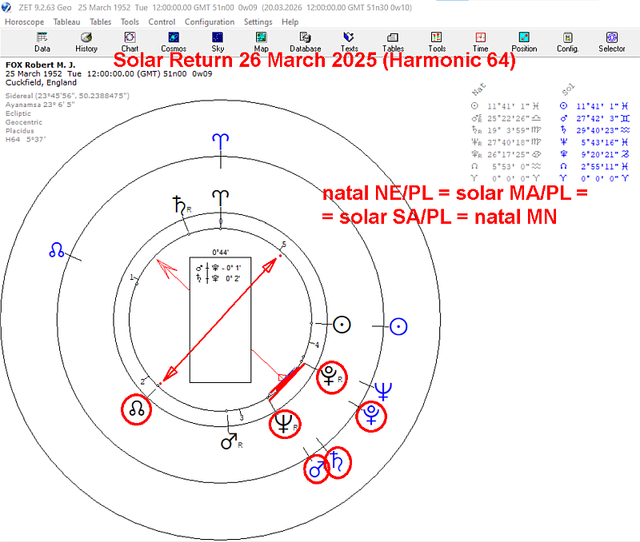Click natal Saturn position 19° 3'59" row
Screen dimensions: 640x542
505,130
